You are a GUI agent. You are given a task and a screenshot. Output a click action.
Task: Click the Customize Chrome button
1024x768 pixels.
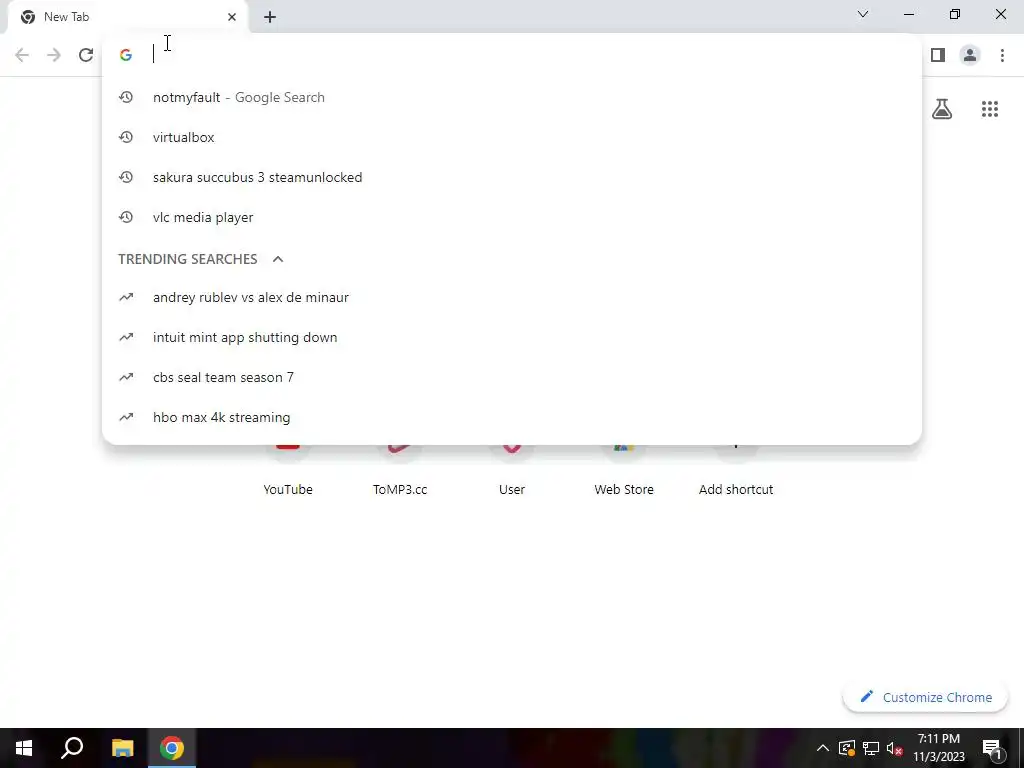click(x=925, y=697)
